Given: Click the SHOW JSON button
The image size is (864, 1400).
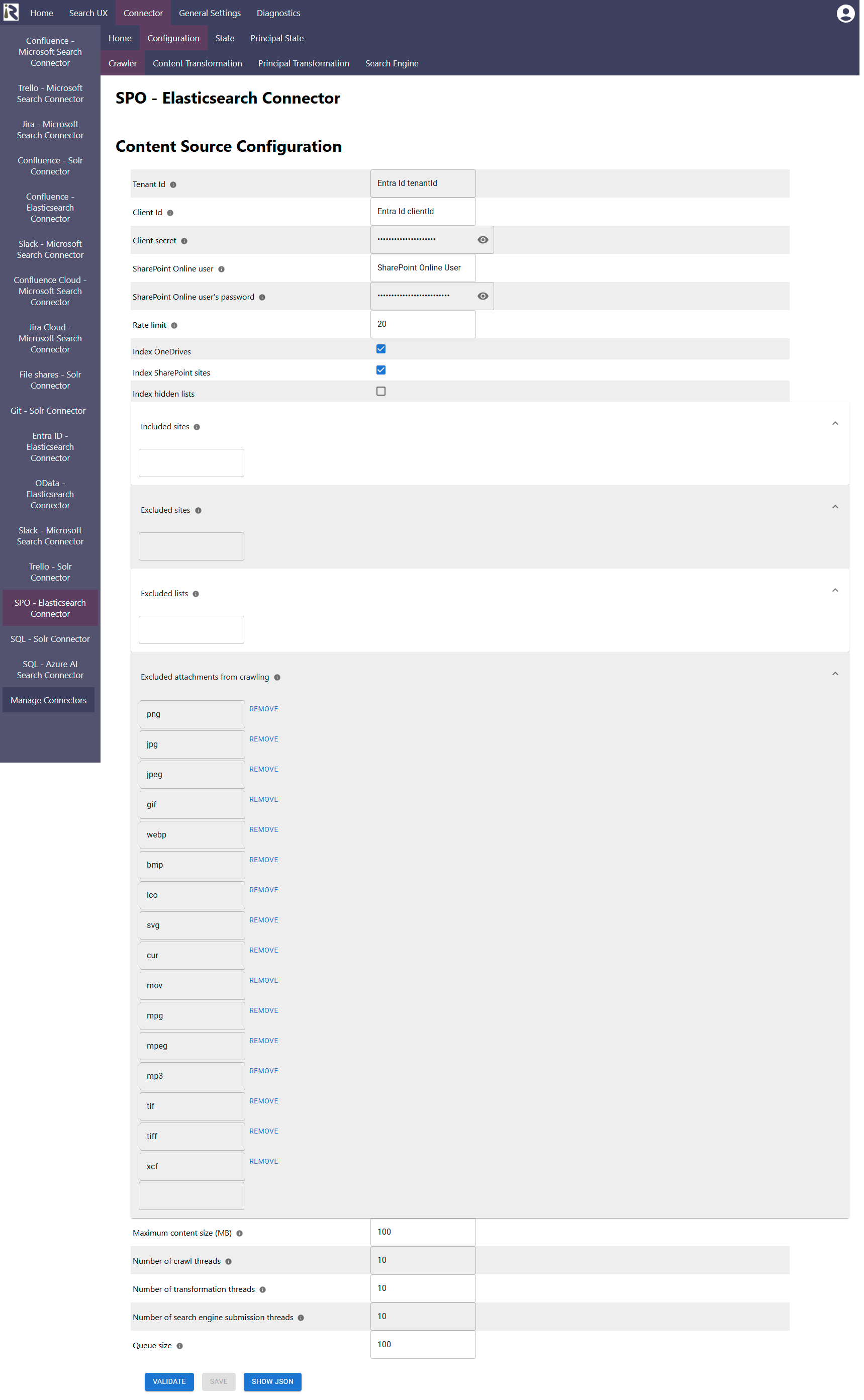Looking at the screenshot, I should pyautogui.click(x=272, y=1382).
